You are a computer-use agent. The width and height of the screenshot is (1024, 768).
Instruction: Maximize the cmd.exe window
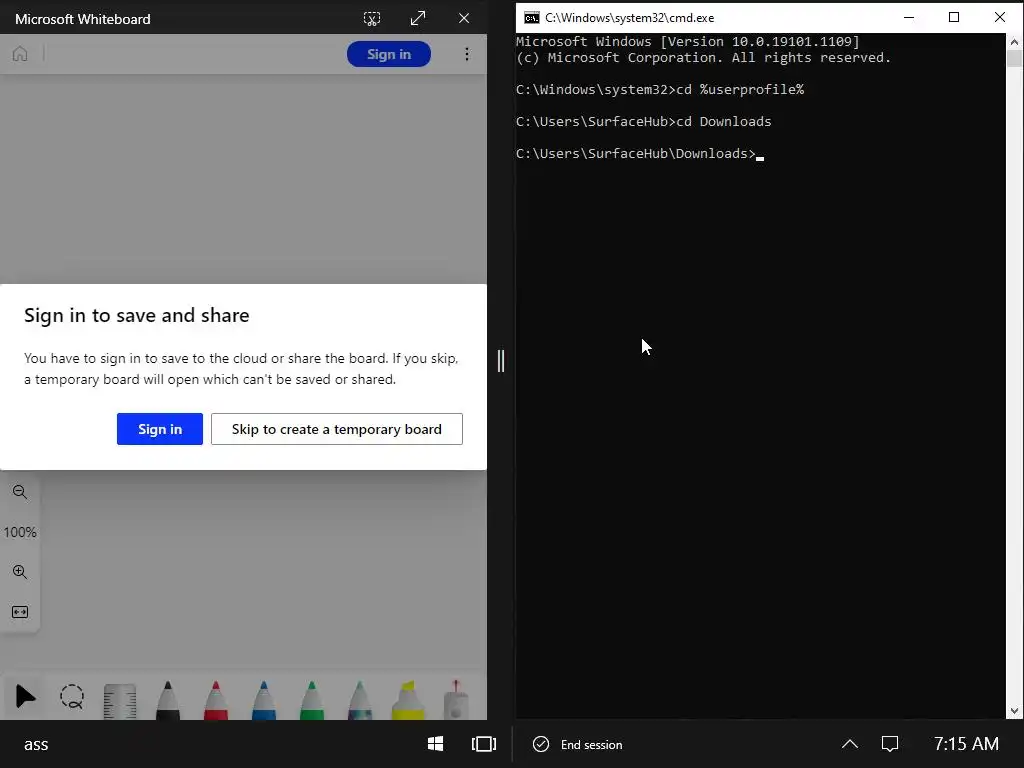point(953,18)
